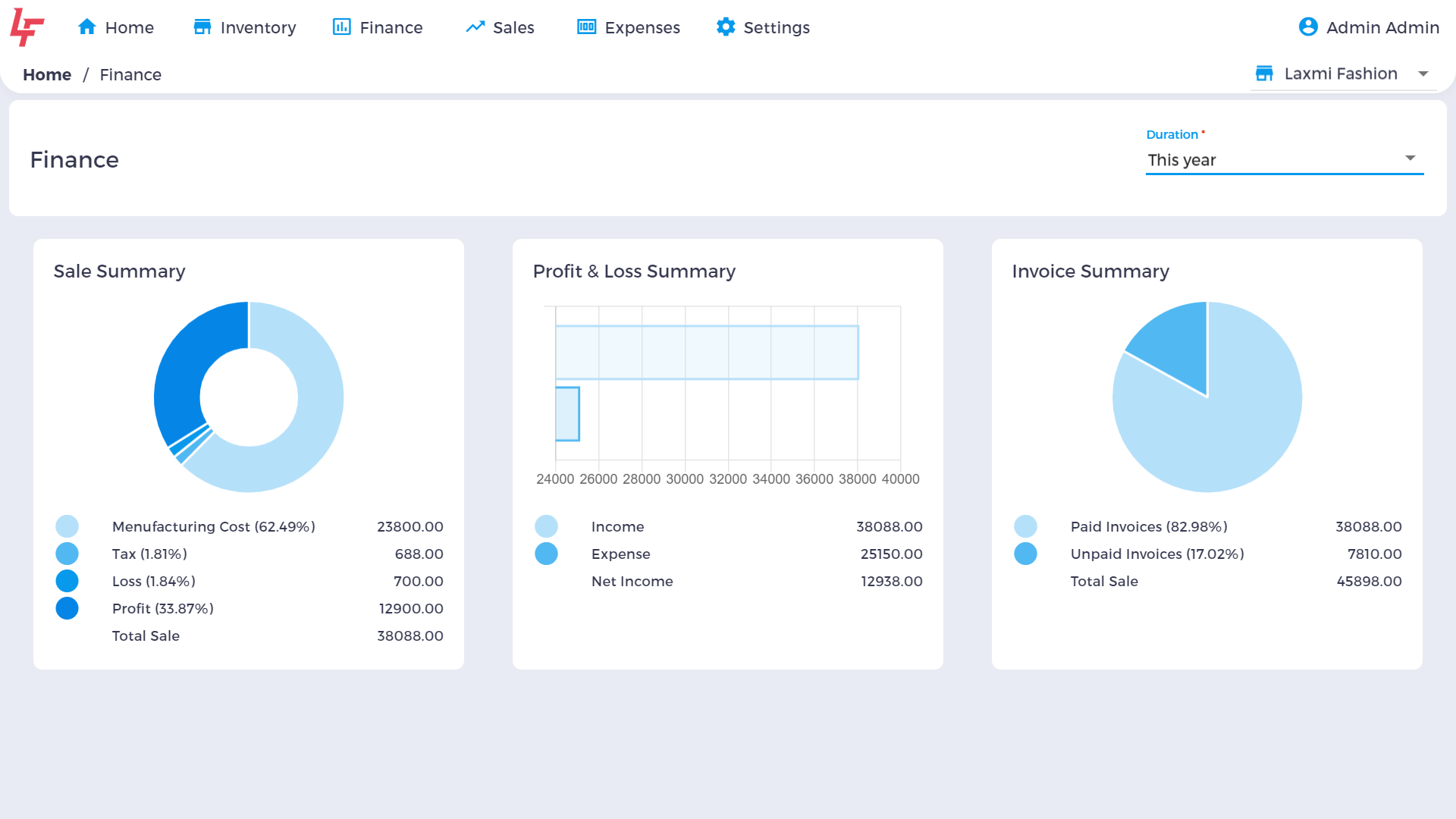
Task: Click the Profit legend color swatch
Action: 67,608
